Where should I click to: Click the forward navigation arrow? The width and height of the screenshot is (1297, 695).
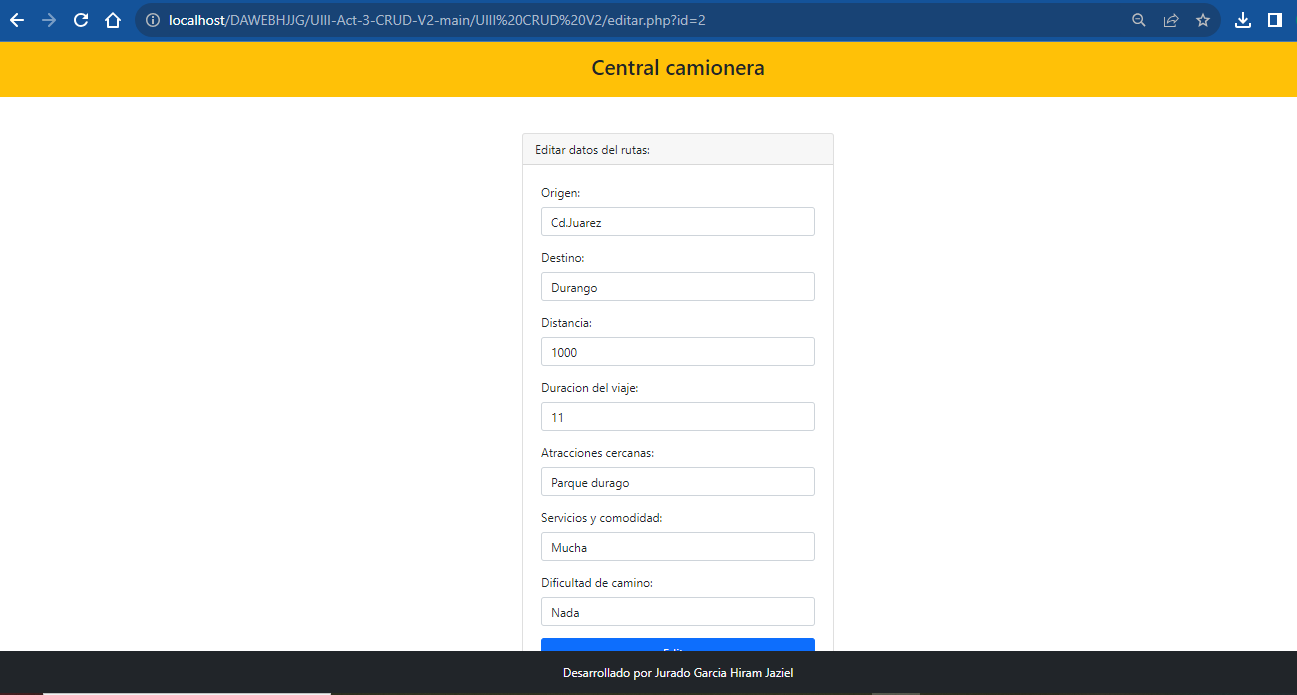click(48, 19)
